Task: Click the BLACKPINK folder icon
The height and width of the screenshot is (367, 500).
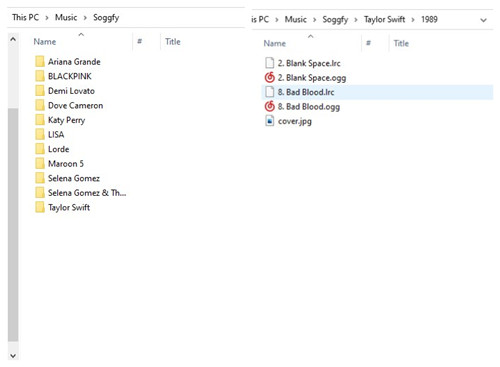Action: (x=40, y=76)
